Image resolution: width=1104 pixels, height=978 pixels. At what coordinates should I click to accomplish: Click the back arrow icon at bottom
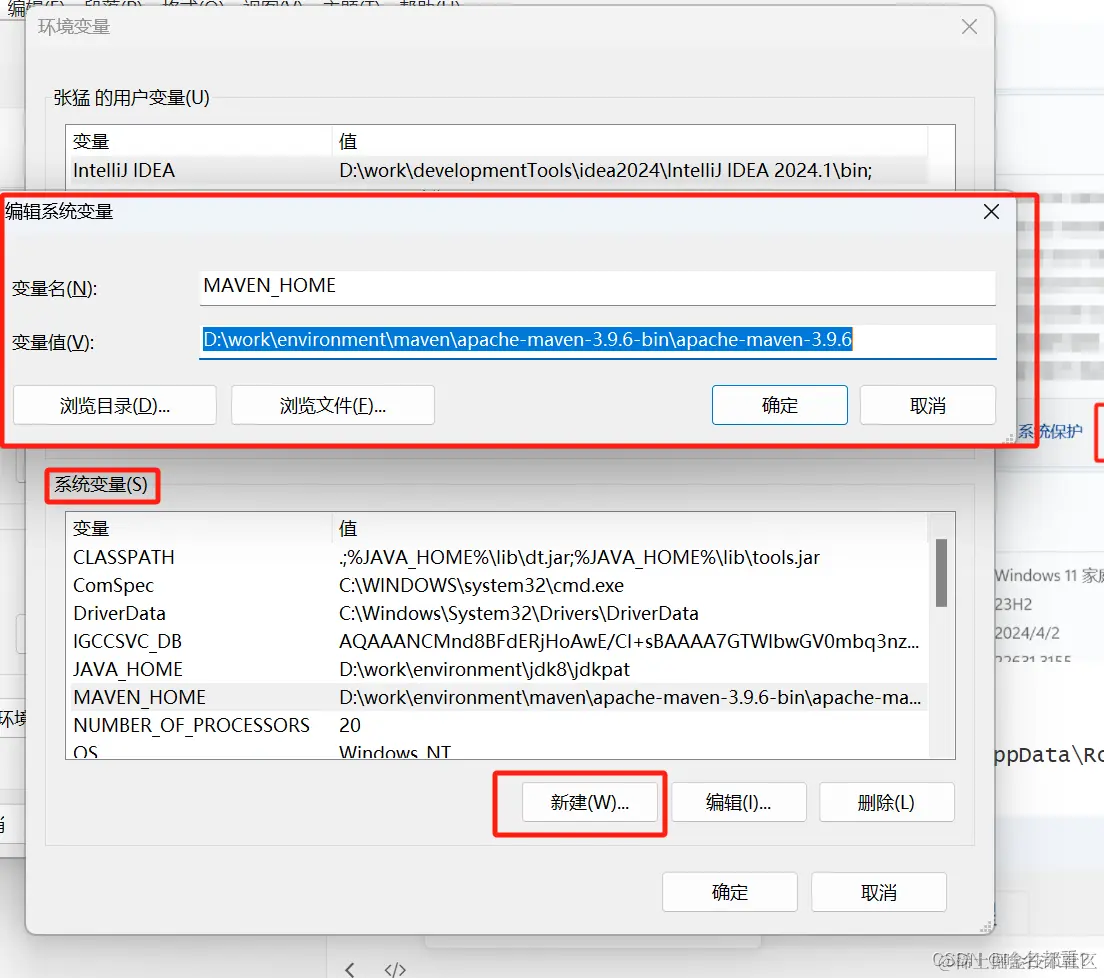[350, 970]
